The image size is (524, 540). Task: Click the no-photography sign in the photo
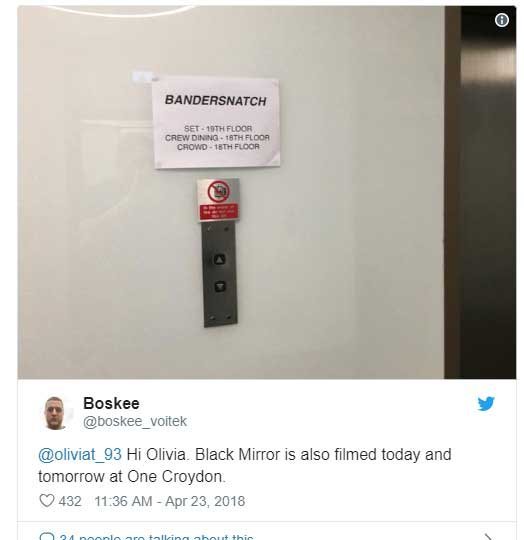click(218, 191)
